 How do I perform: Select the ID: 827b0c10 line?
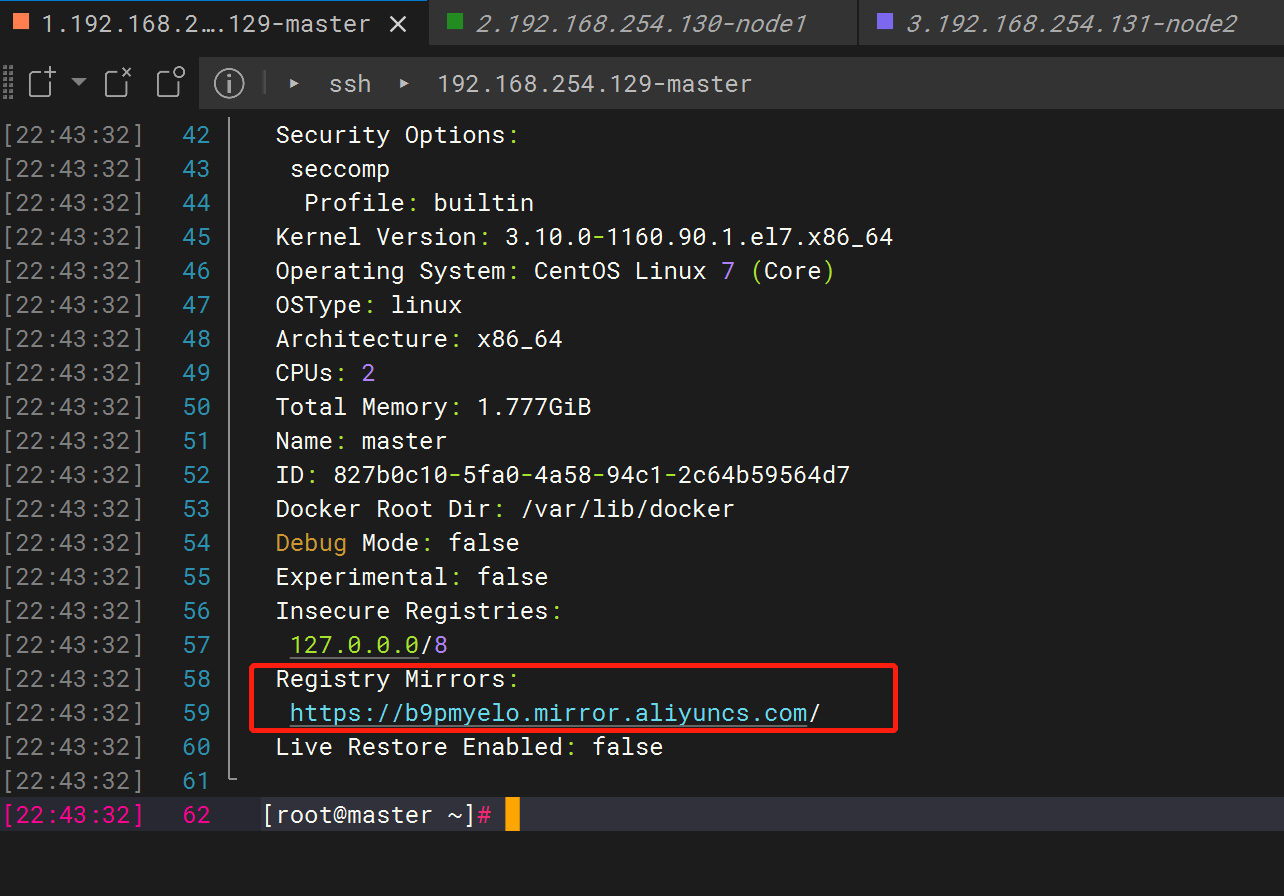pyautogui.click(x=563, y=475)
